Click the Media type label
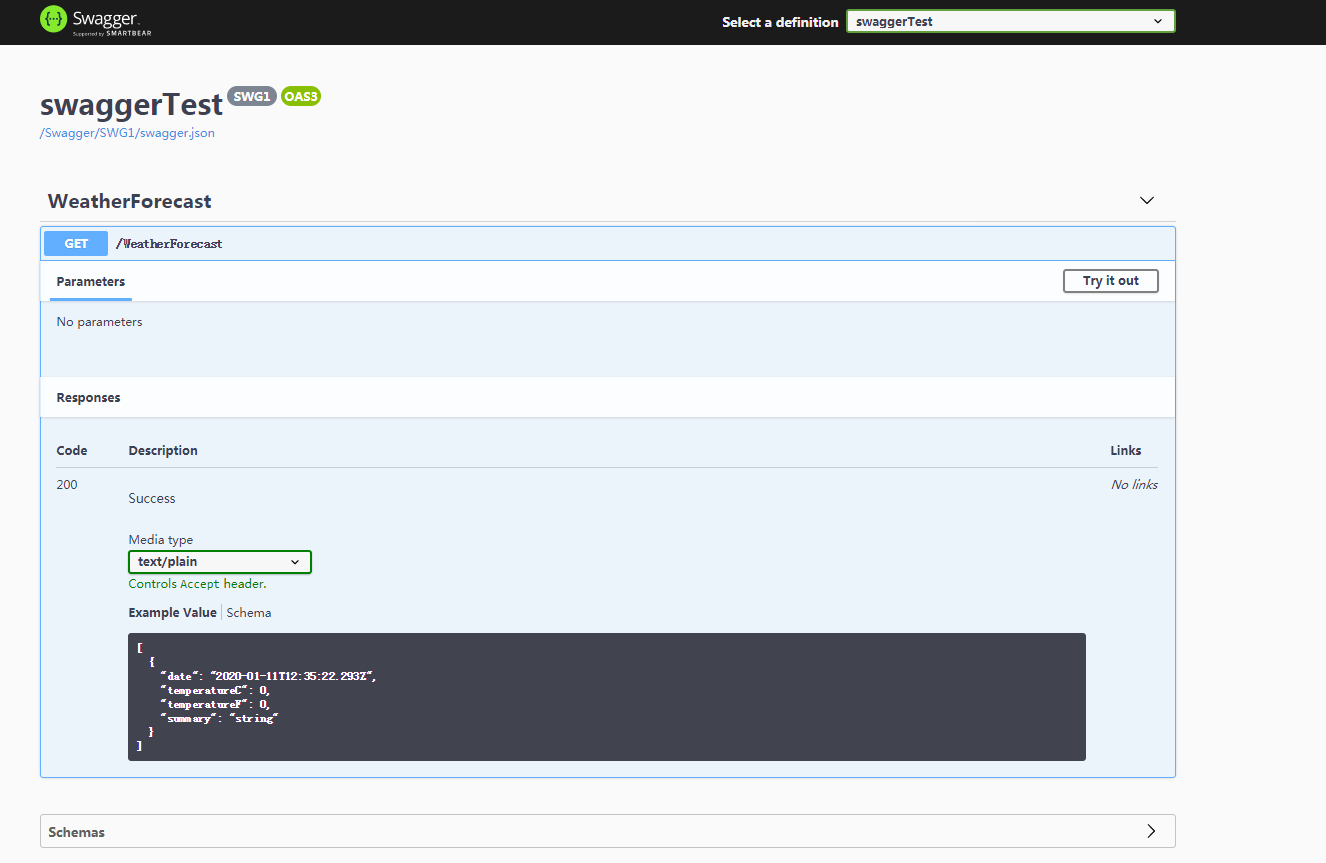 coord(161,540)
